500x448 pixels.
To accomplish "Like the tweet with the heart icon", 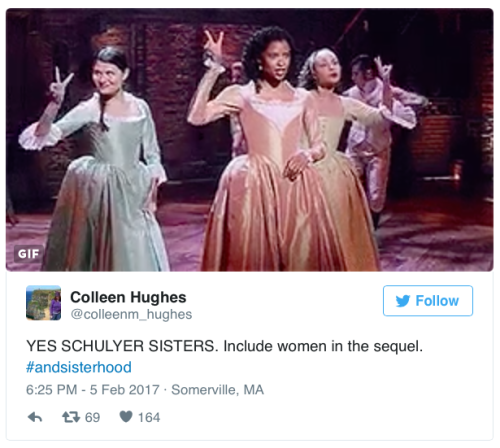I will tap(126, 417).
